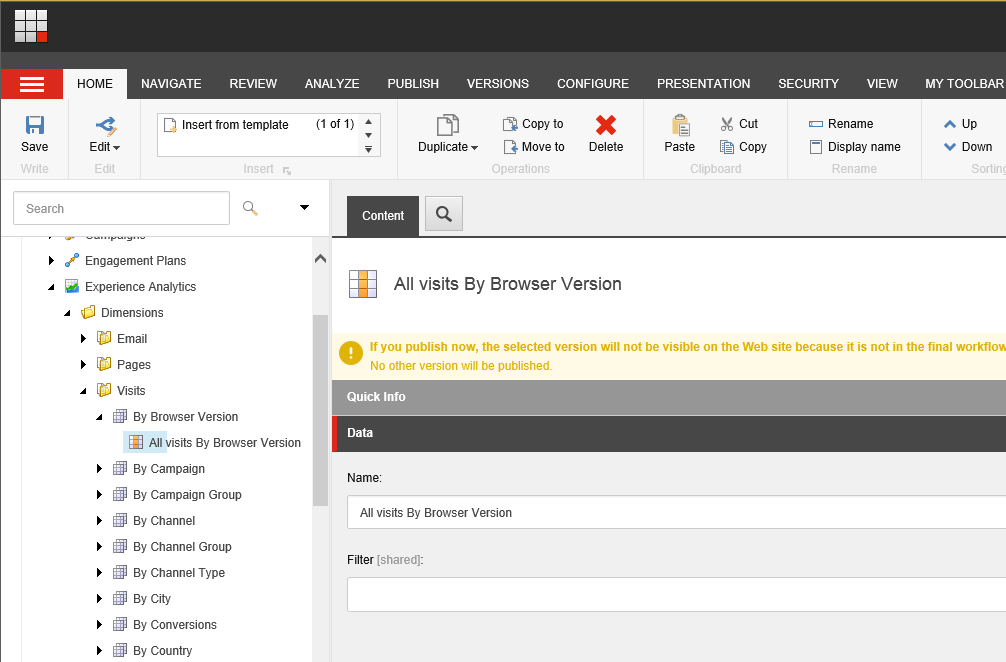Click the search magnifier tab beside Content
The height and width of the screenshot is (662, 1006).
(444, 214)
